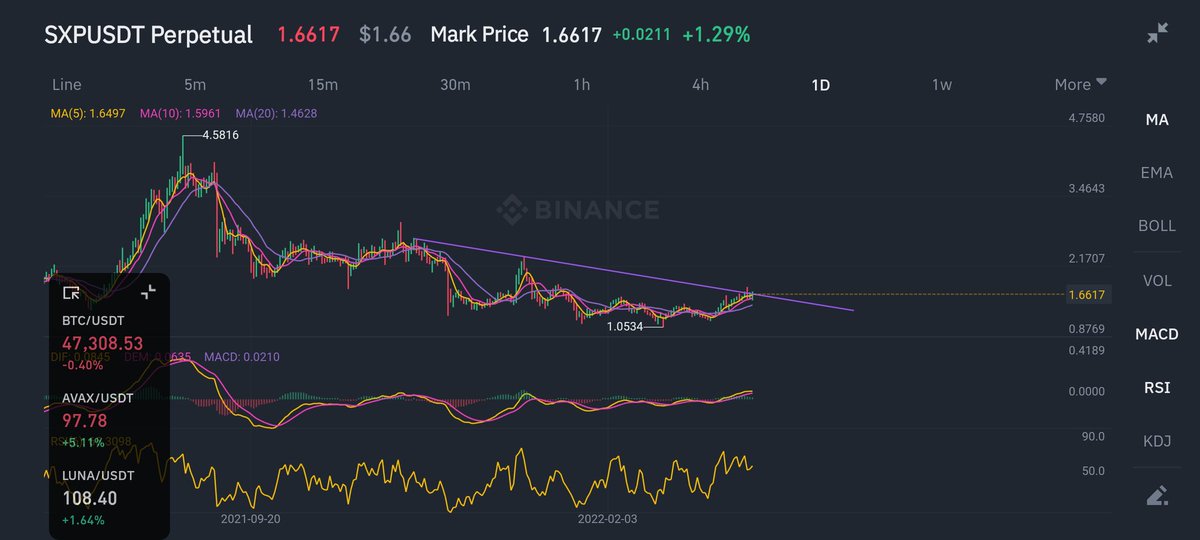1200x540 pixels.
Task: Select the 30m timeframe
Action: pos(455,85)
